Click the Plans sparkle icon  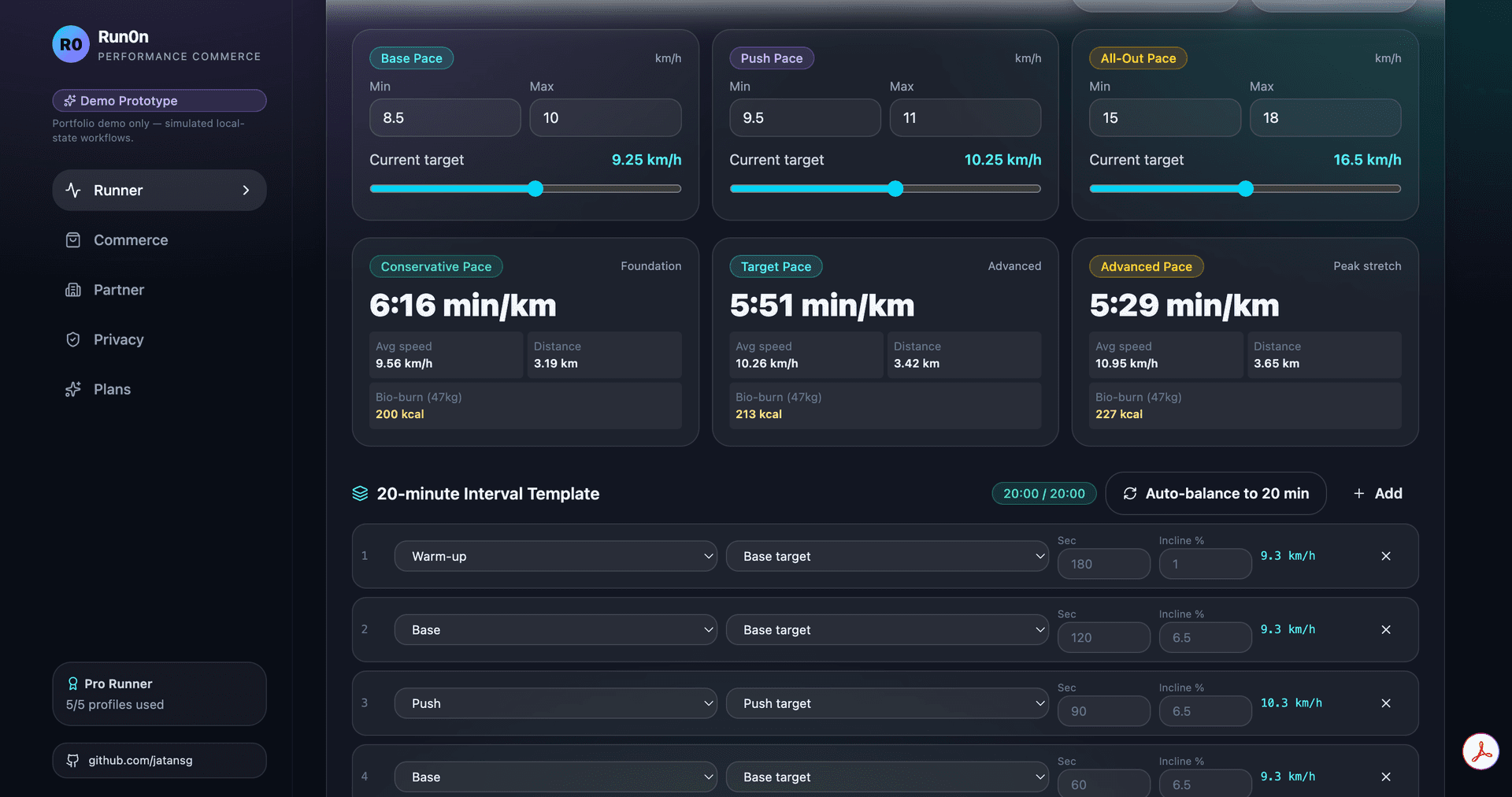pos(73,389)
